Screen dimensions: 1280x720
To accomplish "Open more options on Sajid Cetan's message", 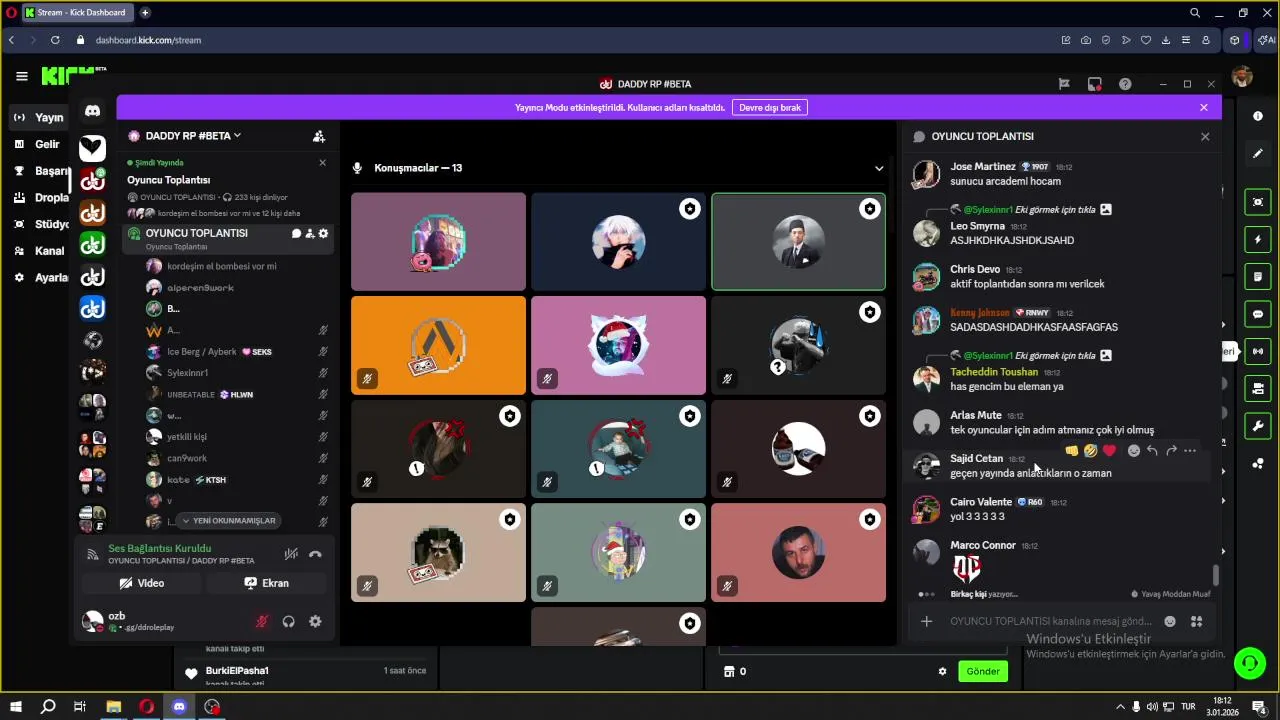I will pos(1190,451).
